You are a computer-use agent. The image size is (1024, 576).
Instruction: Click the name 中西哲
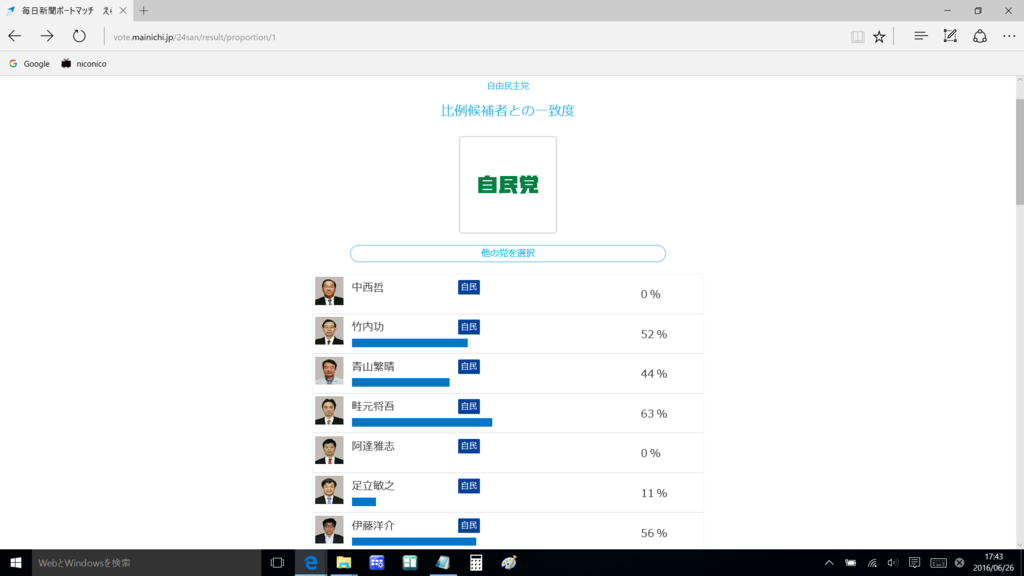pos(368,287)
